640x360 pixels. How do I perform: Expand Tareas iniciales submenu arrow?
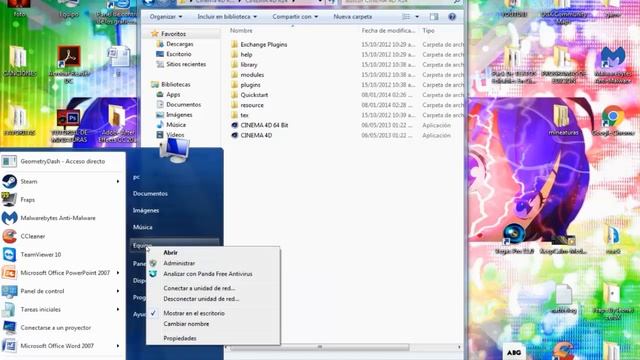point(118,309)
